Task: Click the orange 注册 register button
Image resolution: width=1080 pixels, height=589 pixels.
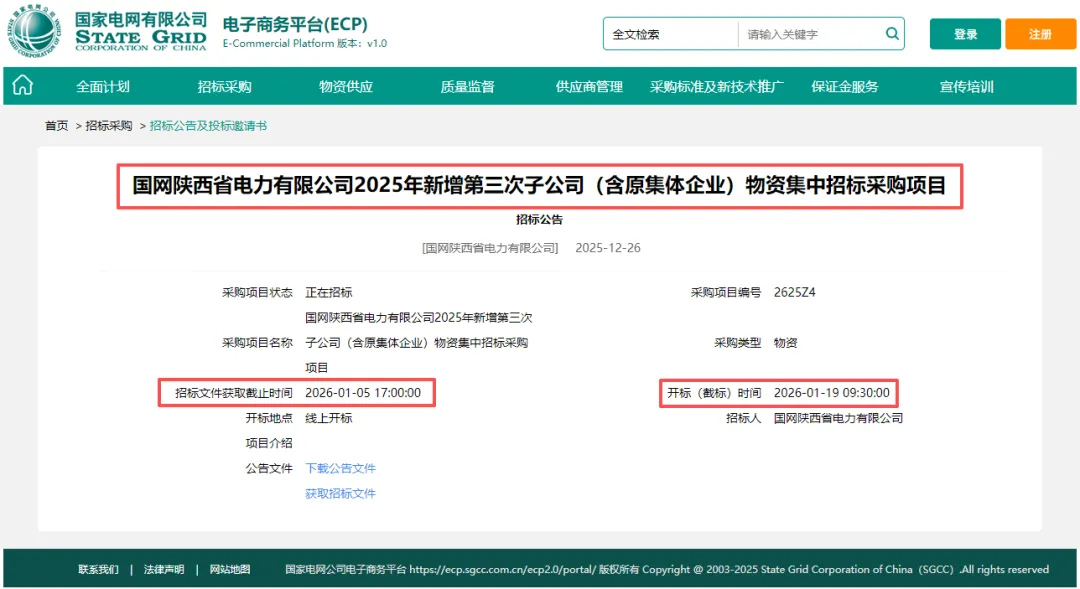Action: click(1040, 34)
